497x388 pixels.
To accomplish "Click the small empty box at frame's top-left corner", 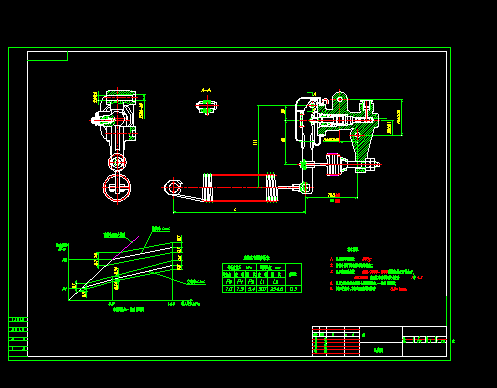I will (x=47, y=56).
